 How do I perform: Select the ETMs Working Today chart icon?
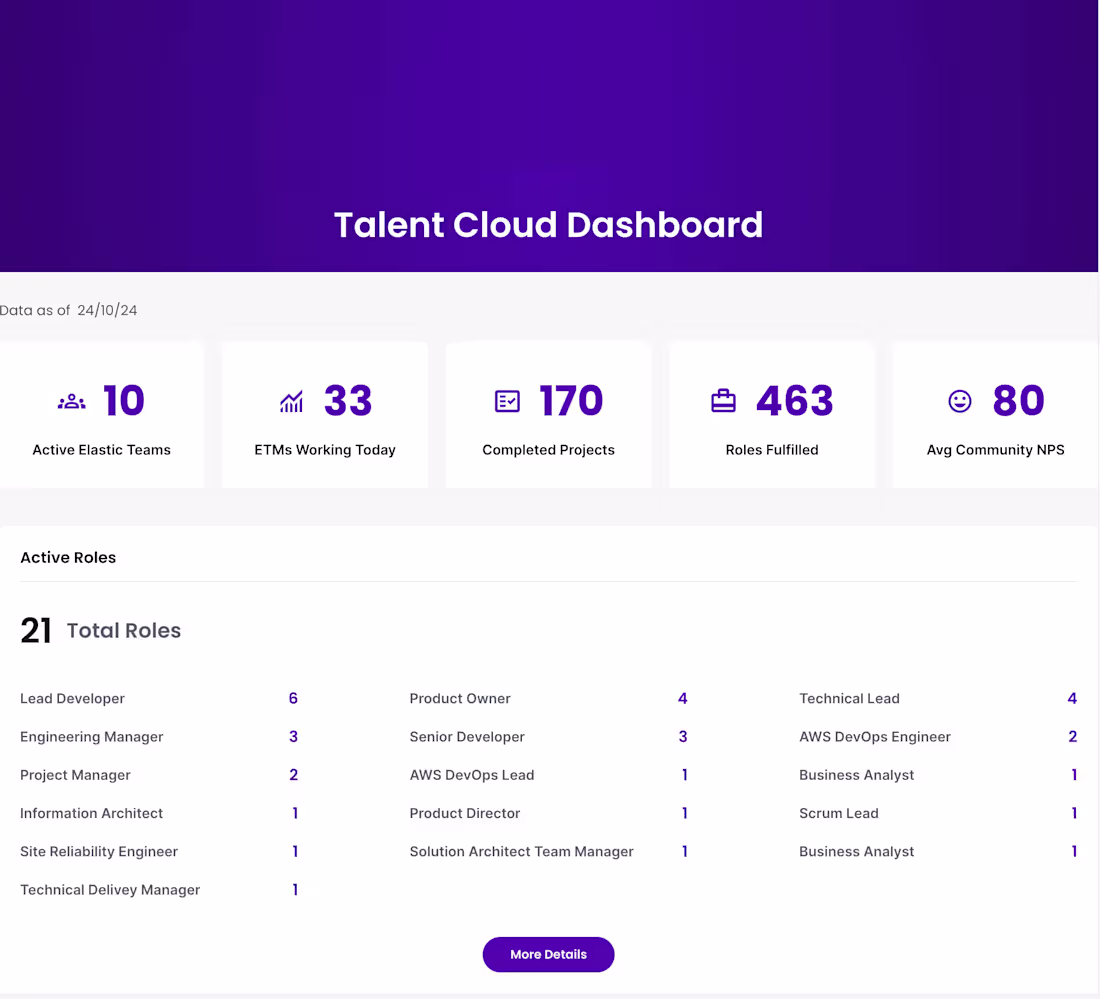tap(290, 400)
